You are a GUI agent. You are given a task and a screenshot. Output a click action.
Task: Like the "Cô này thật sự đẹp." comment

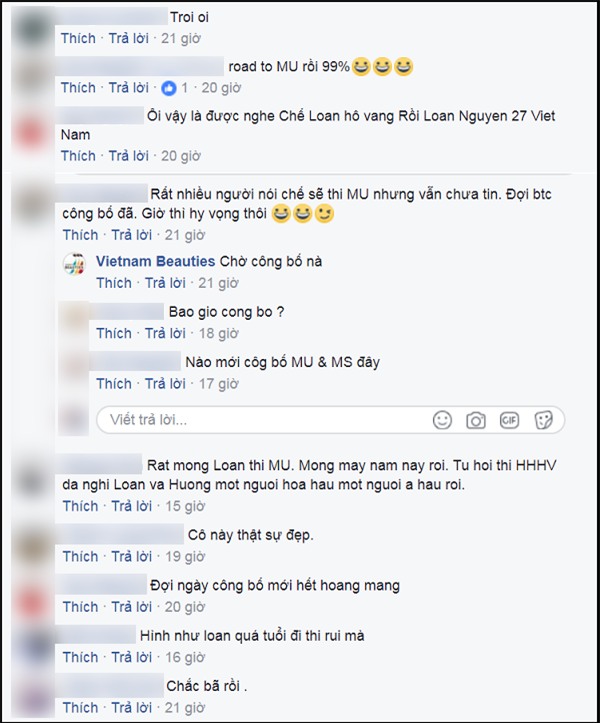(80, 557)
